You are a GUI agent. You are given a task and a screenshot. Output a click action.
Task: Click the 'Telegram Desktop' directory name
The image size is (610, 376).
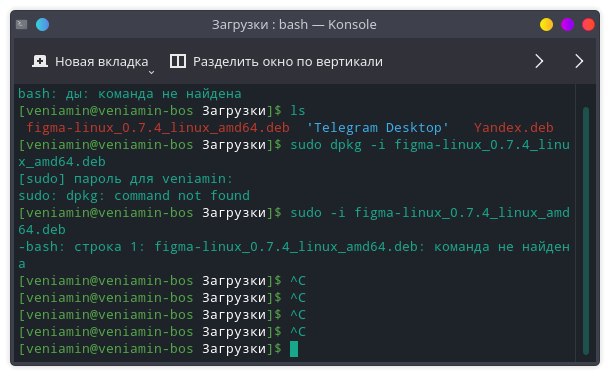click(x=377, y=128)
